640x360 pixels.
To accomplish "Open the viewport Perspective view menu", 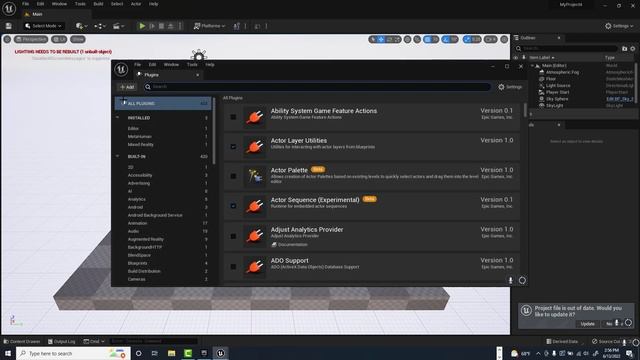I will (31, 39).
